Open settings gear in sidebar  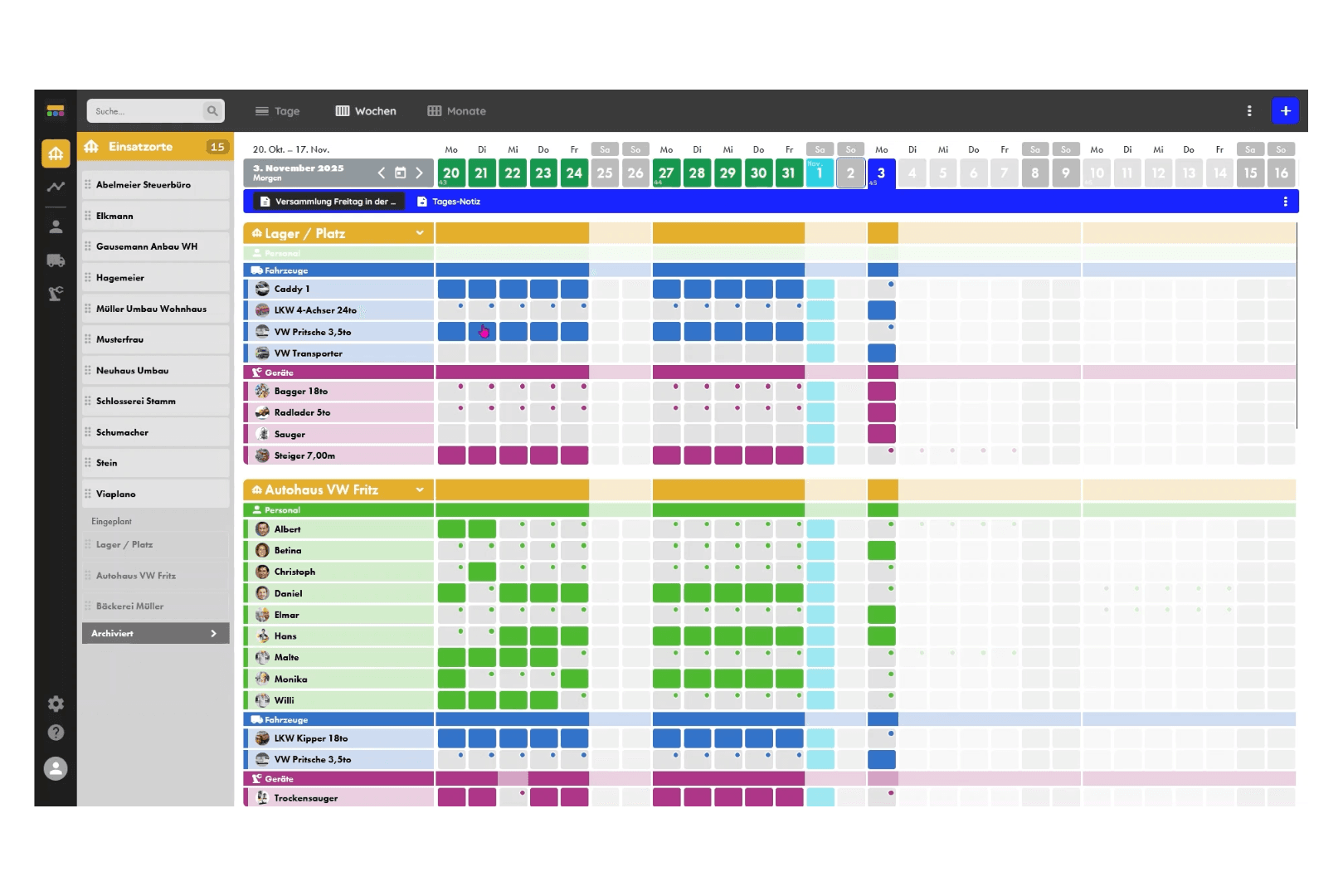[x=56, y=704]
